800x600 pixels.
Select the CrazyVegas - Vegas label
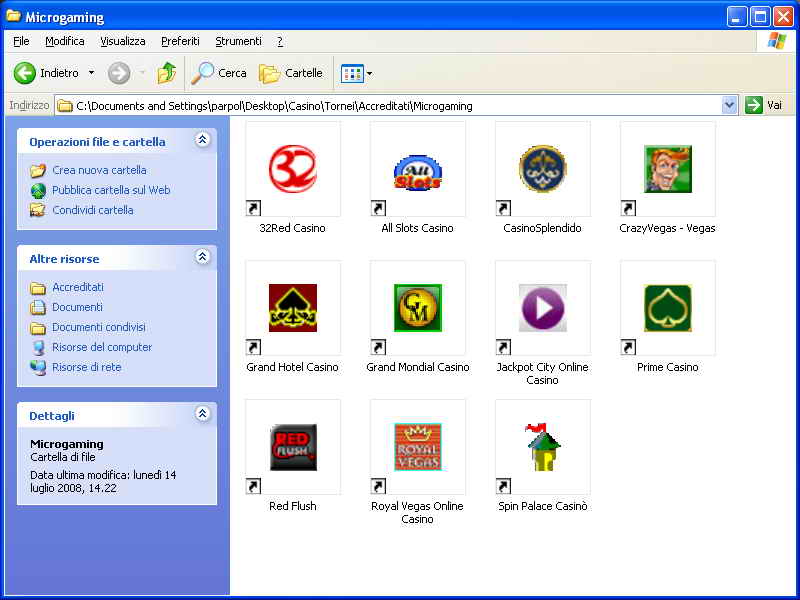(x=668, y=228)
